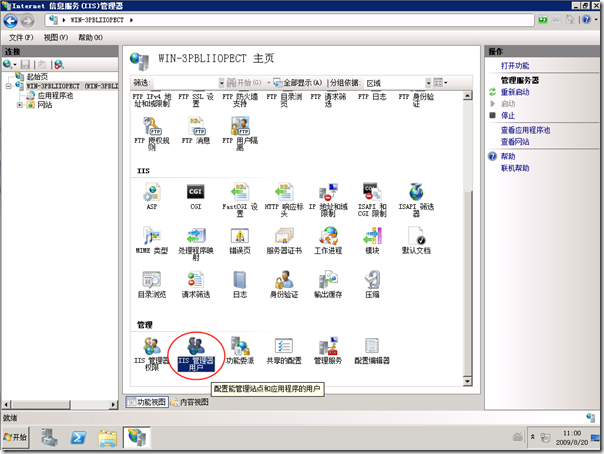Open 模块 feature

pyautogui.click(x=372, y=240)
